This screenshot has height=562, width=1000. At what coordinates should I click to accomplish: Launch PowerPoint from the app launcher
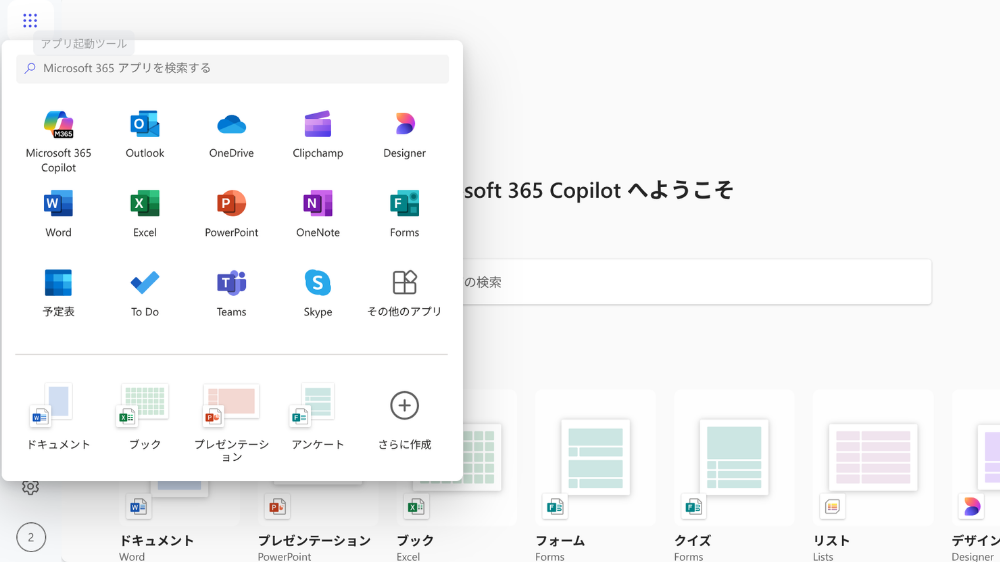coord(232,214)
